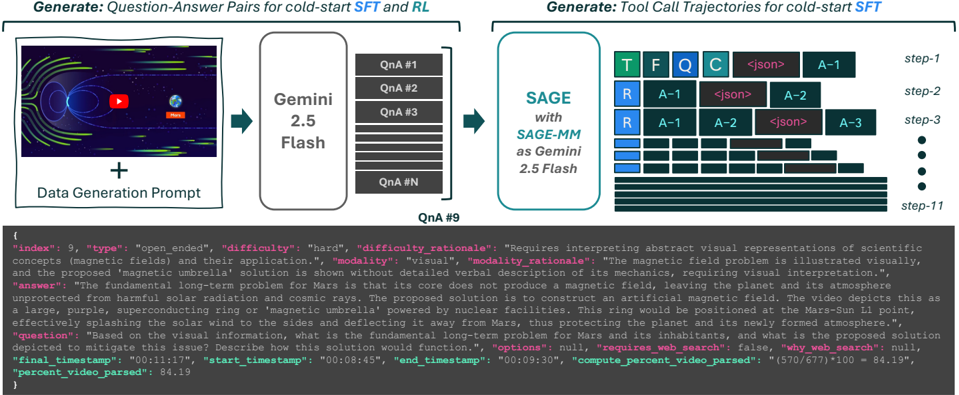Click the Data Generation Prompt caption
The image size is (959, 395).
[x=119, y=194]
